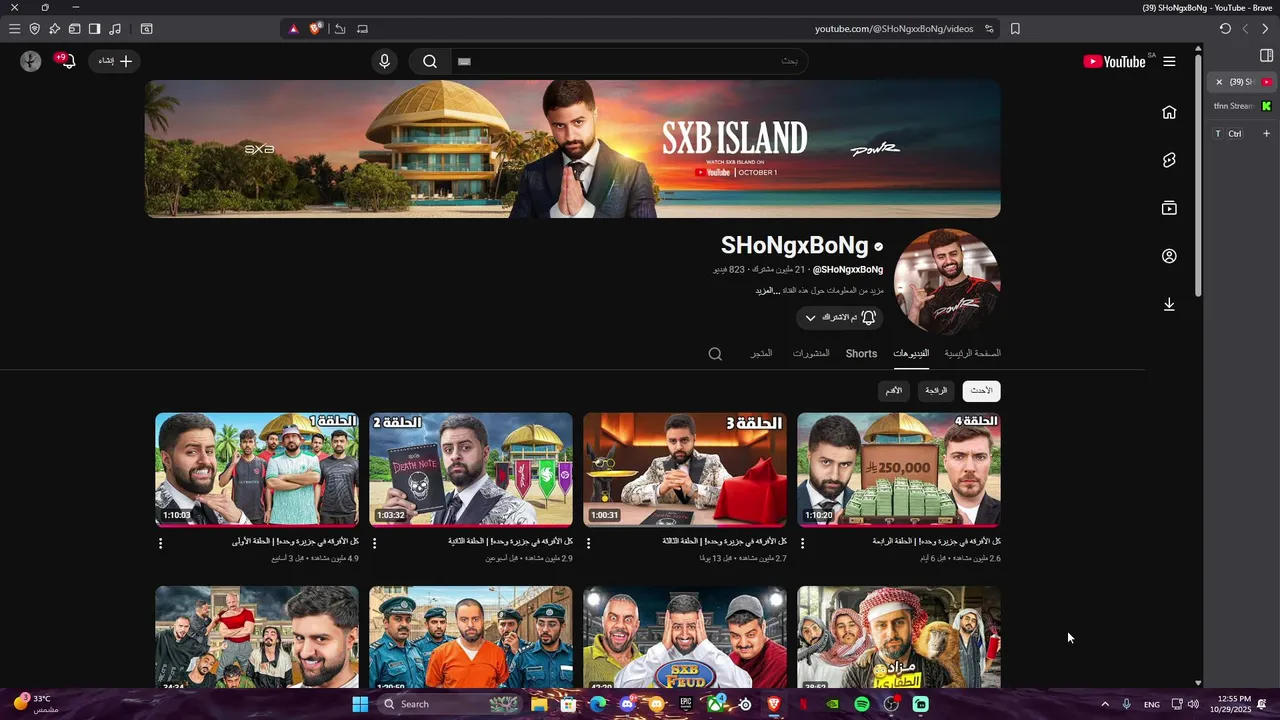
Task: Click the Brave Rewards triangle icon
Action: tap(293, 29)
